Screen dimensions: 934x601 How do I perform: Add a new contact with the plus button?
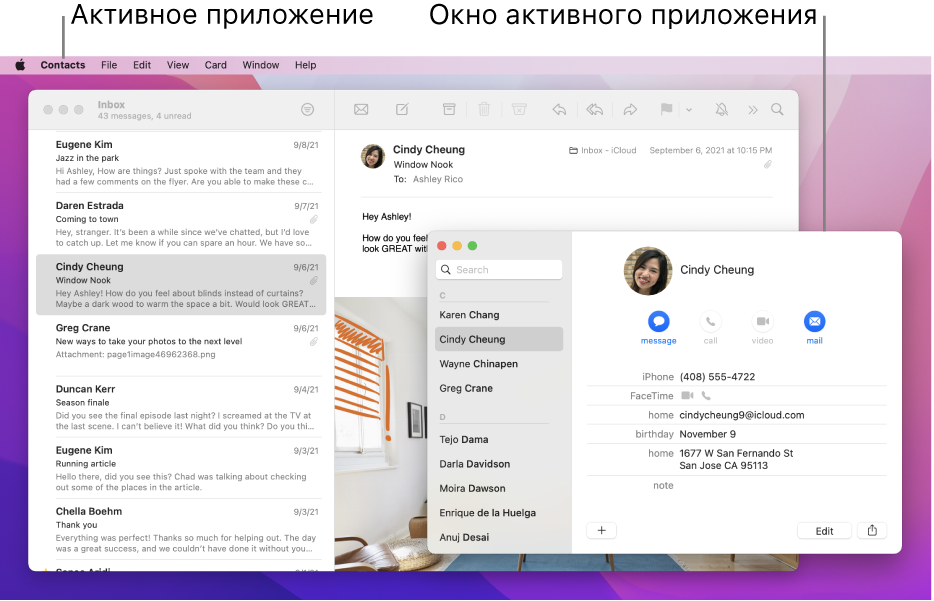coord(601,530)
